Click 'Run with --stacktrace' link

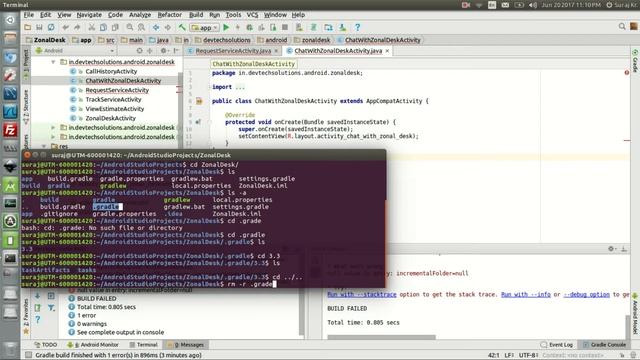coord(362,294)
